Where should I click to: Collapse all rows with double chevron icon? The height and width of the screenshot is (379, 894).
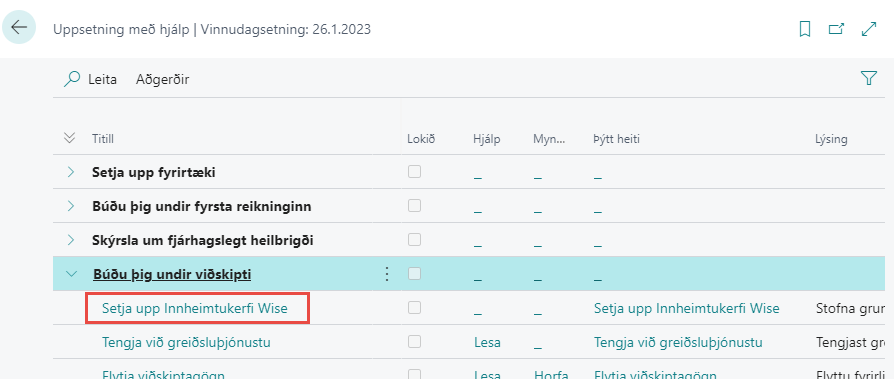tap(70, 138)
